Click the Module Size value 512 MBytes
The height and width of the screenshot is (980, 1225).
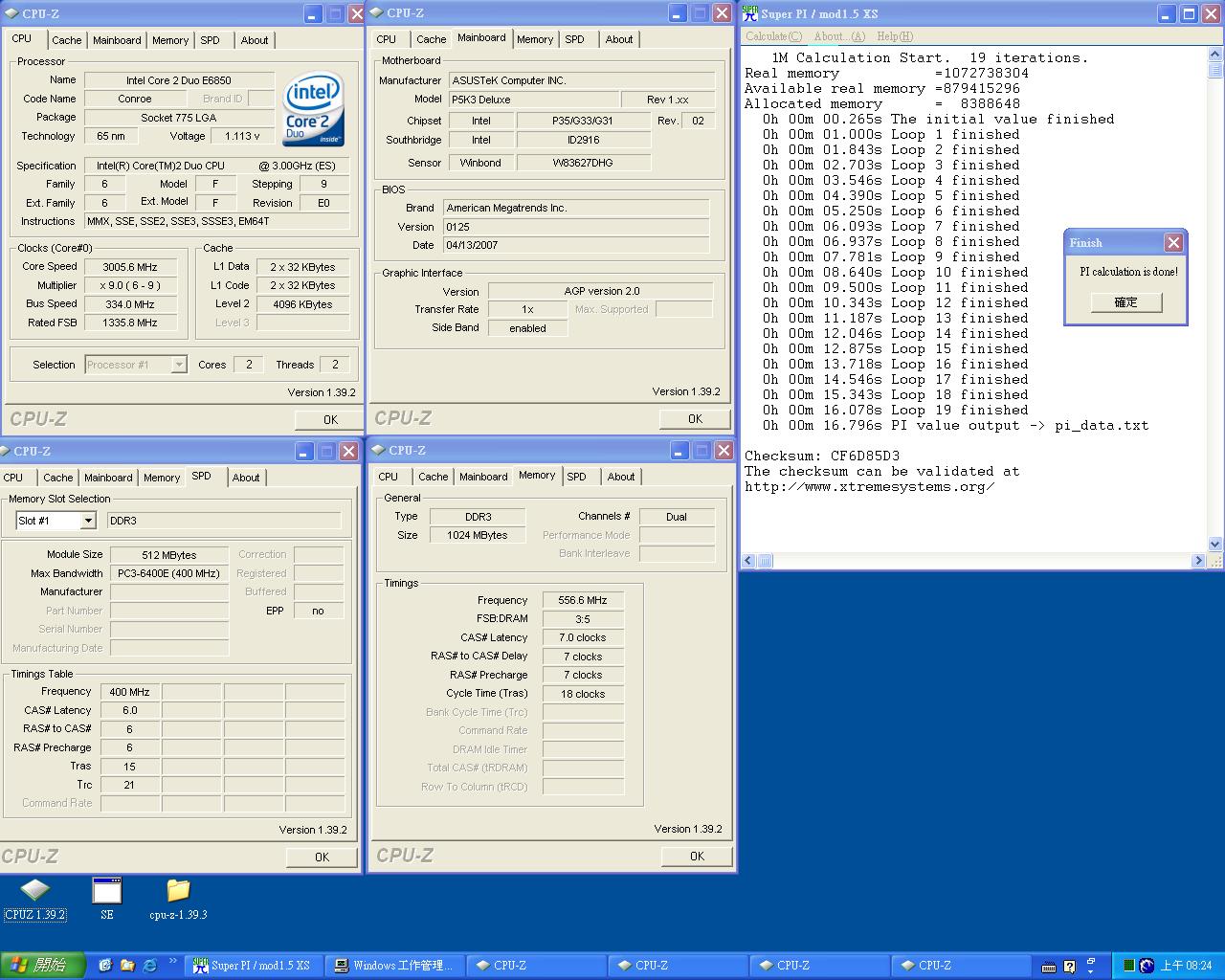coord(169,555)
